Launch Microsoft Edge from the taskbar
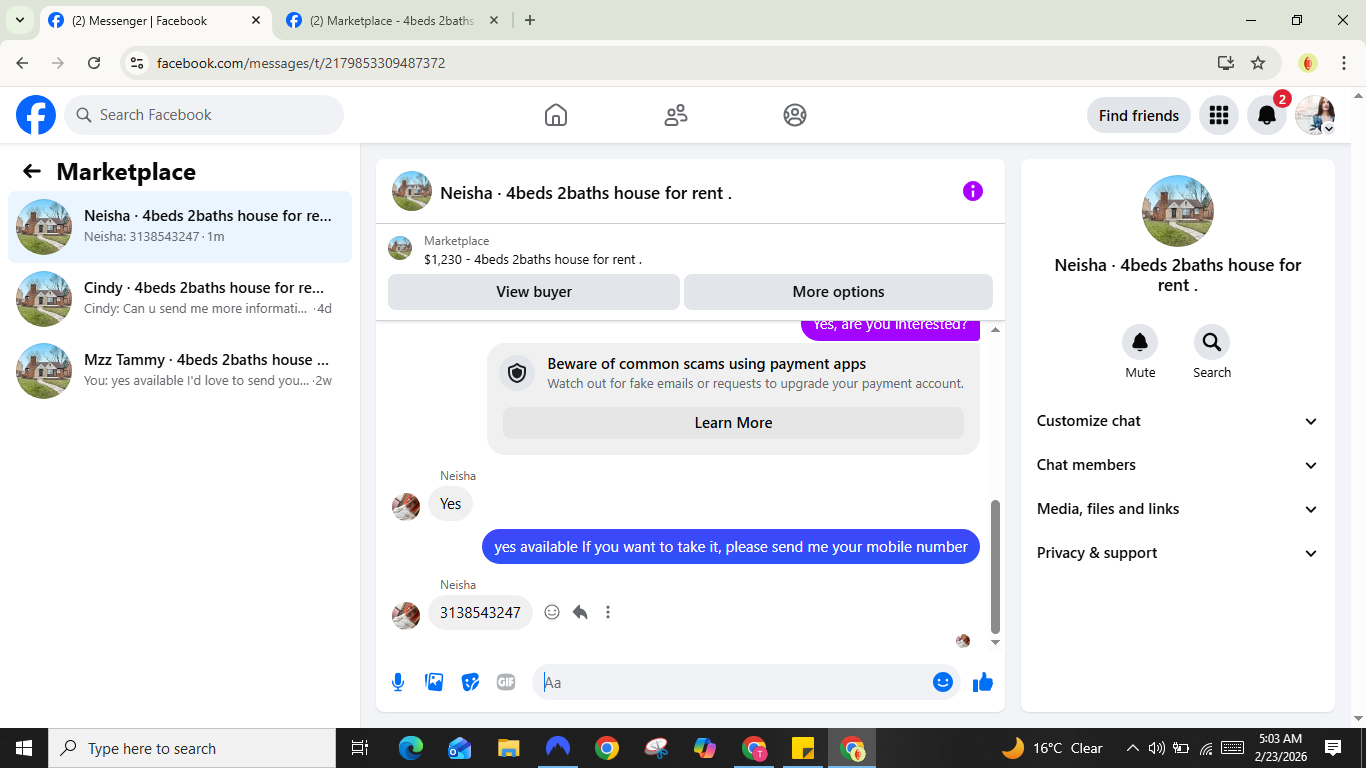This screenshot has height=768, width=1366. (x=411, y=748)
